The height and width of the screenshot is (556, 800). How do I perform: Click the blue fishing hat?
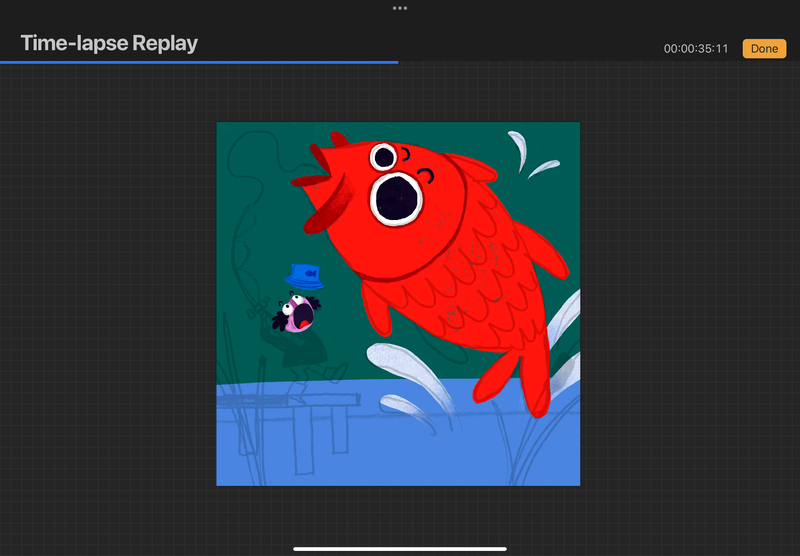click(303, 276)
